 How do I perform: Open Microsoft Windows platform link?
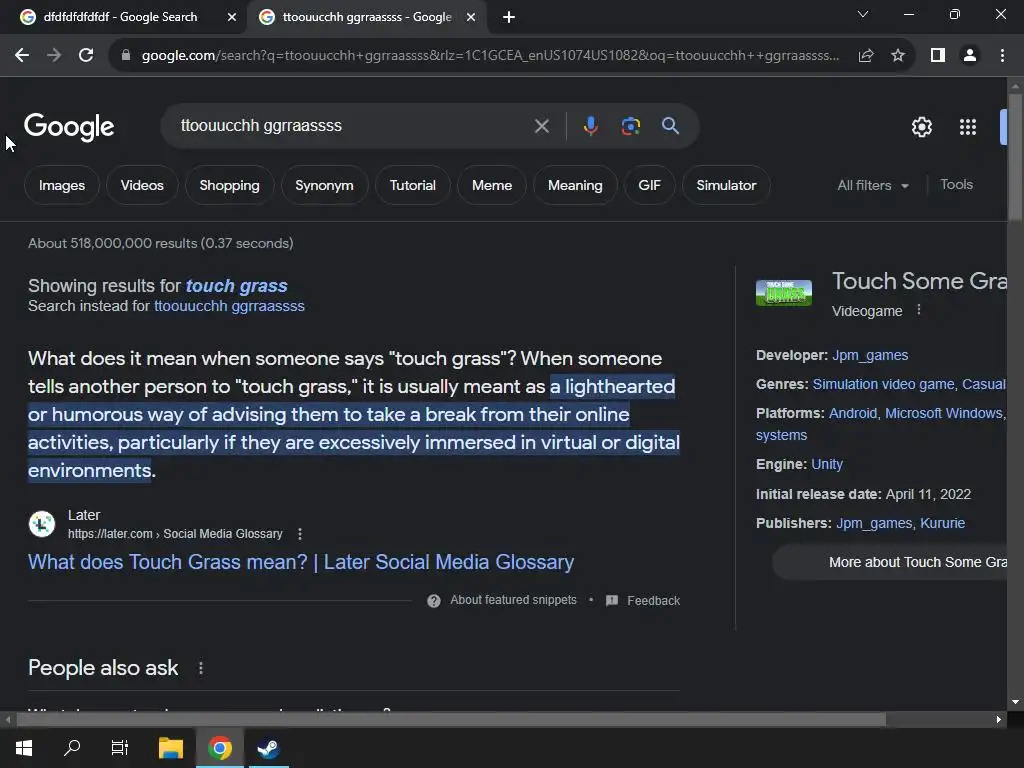click(944, 413)
